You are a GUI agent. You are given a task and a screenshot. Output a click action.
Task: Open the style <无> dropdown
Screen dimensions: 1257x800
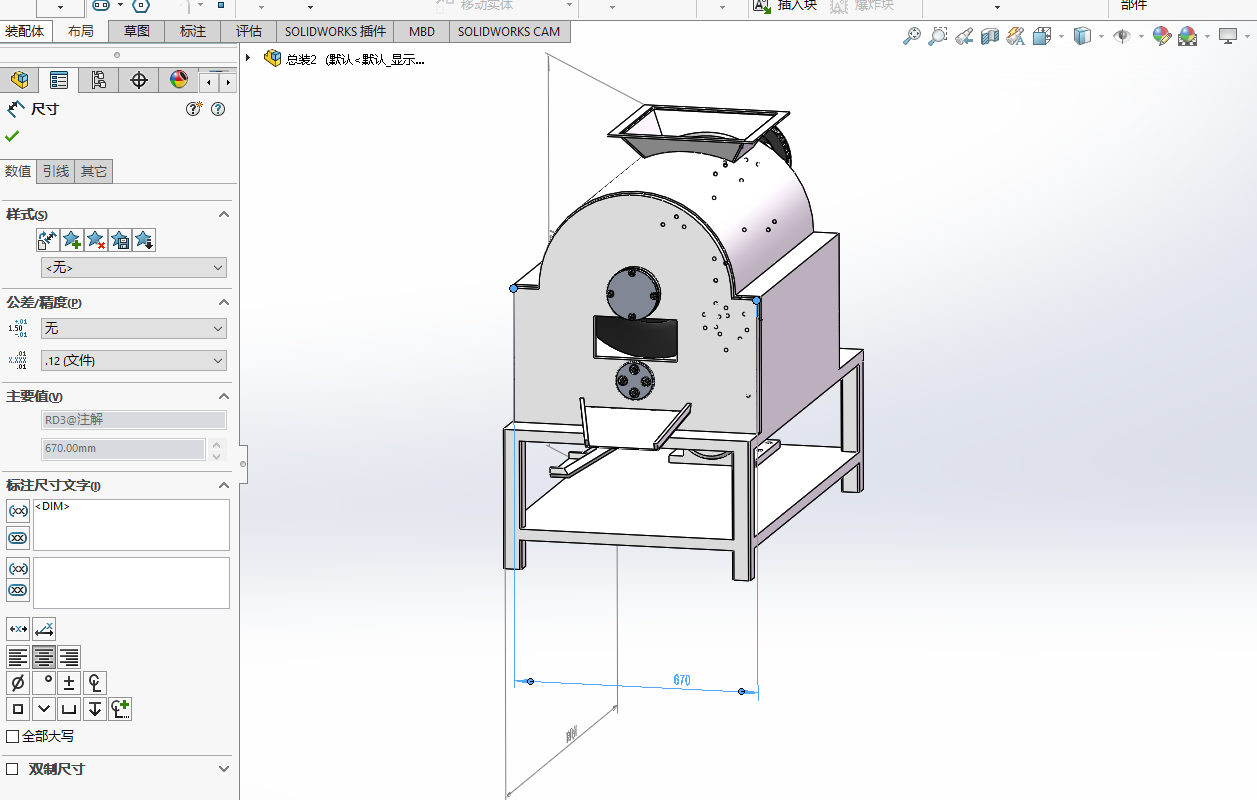pos(134,268)
